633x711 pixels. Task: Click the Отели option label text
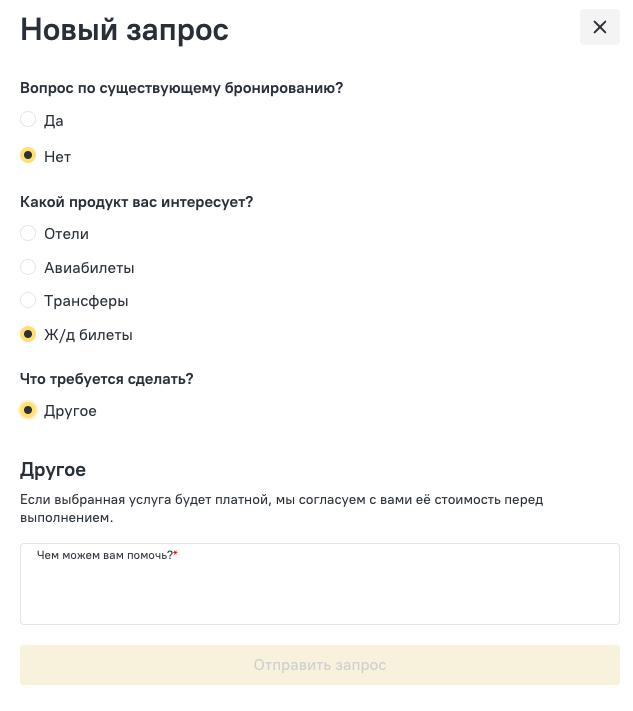66,234
